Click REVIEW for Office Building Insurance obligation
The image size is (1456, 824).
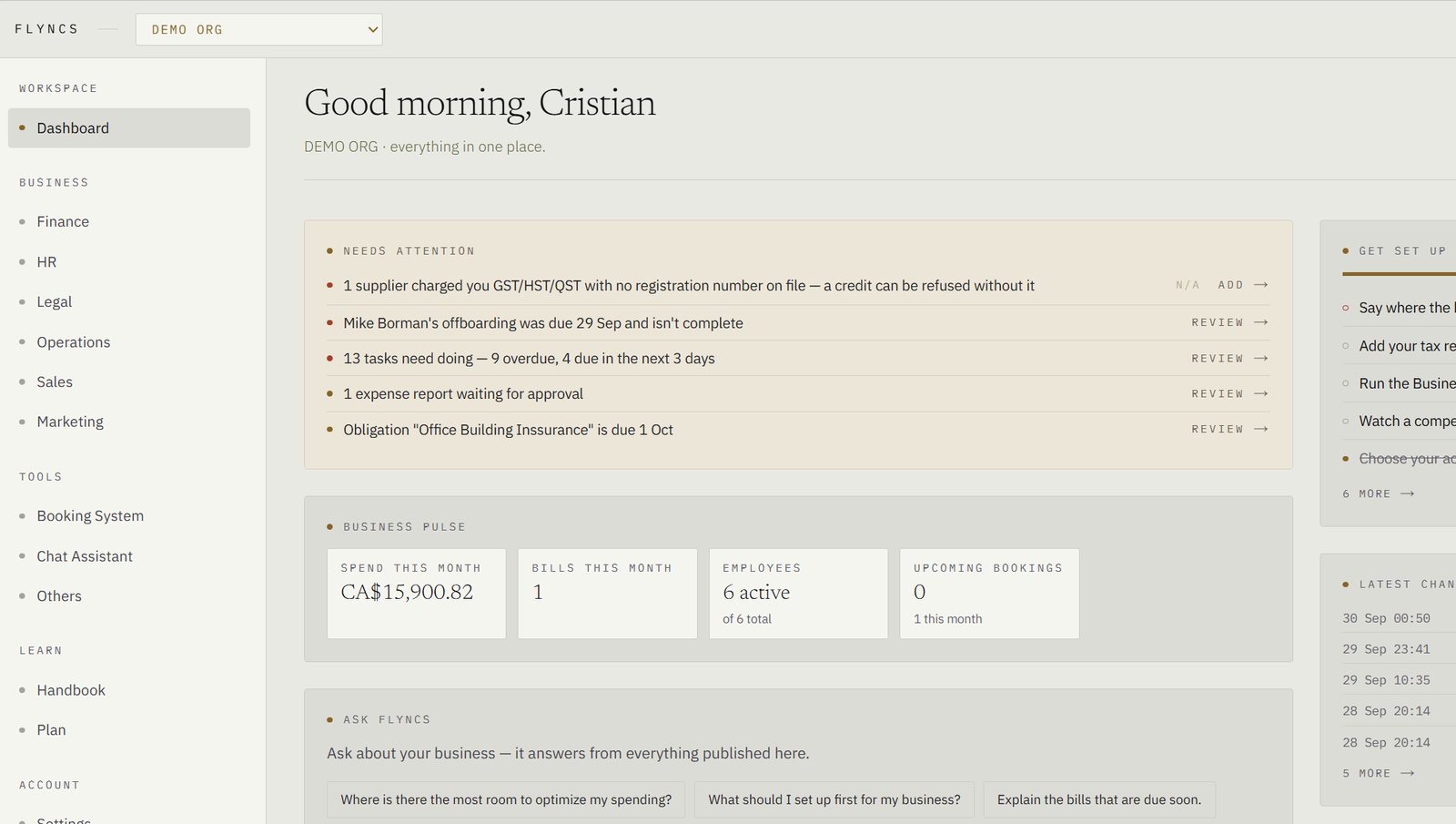pos(1218,429)
